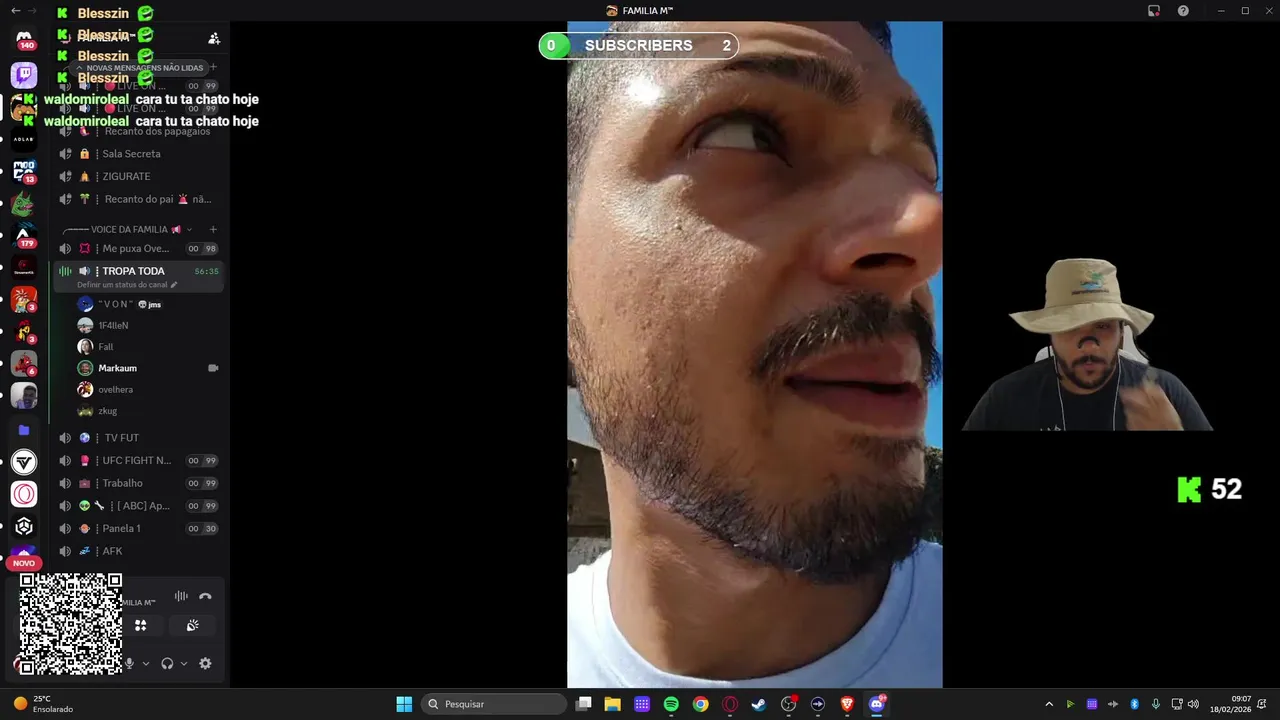Click the red NOVO badge

point(24,563)
